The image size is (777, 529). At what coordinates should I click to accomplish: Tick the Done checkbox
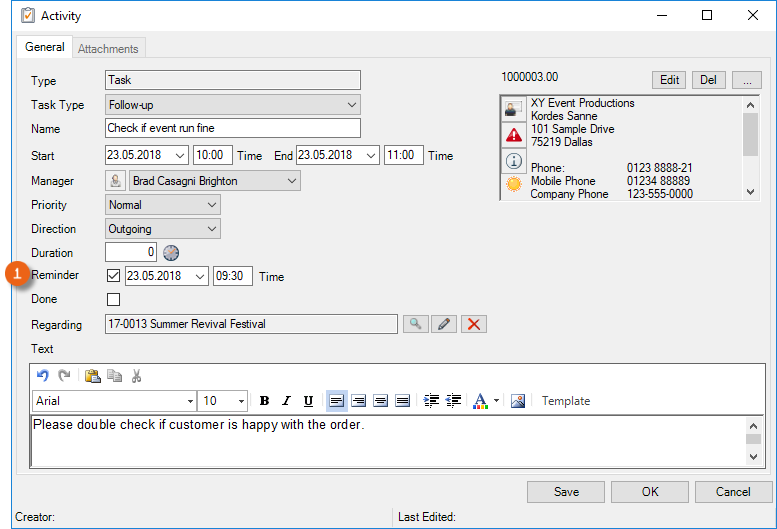point(113,299)
